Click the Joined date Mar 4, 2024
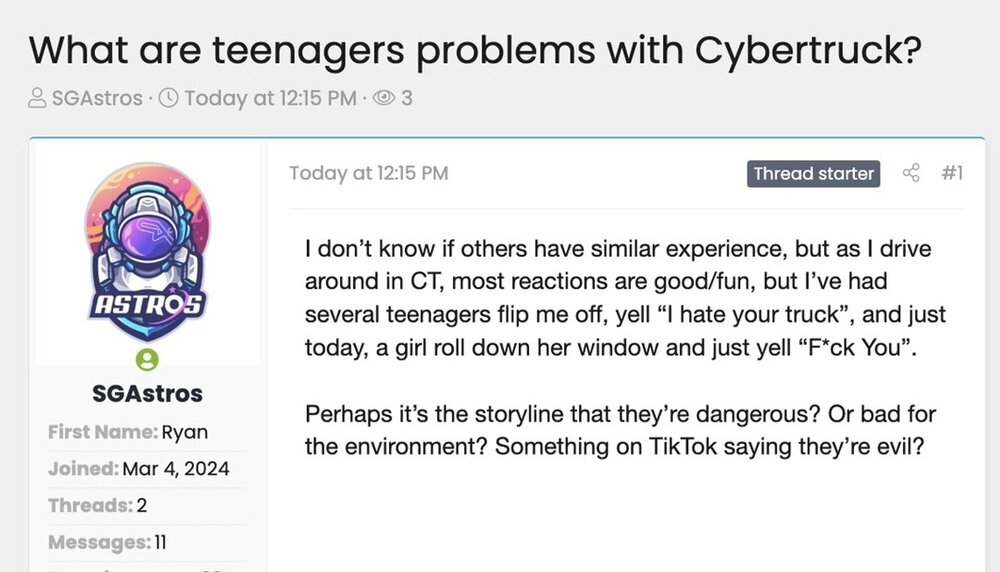 click(x=176, y=468)
